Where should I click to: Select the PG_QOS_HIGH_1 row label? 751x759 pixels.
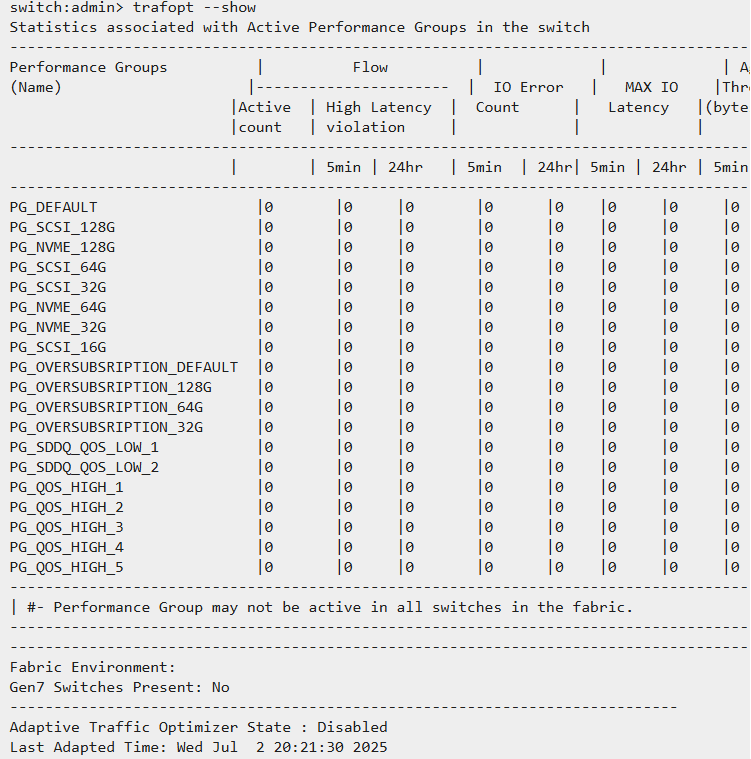67,487
